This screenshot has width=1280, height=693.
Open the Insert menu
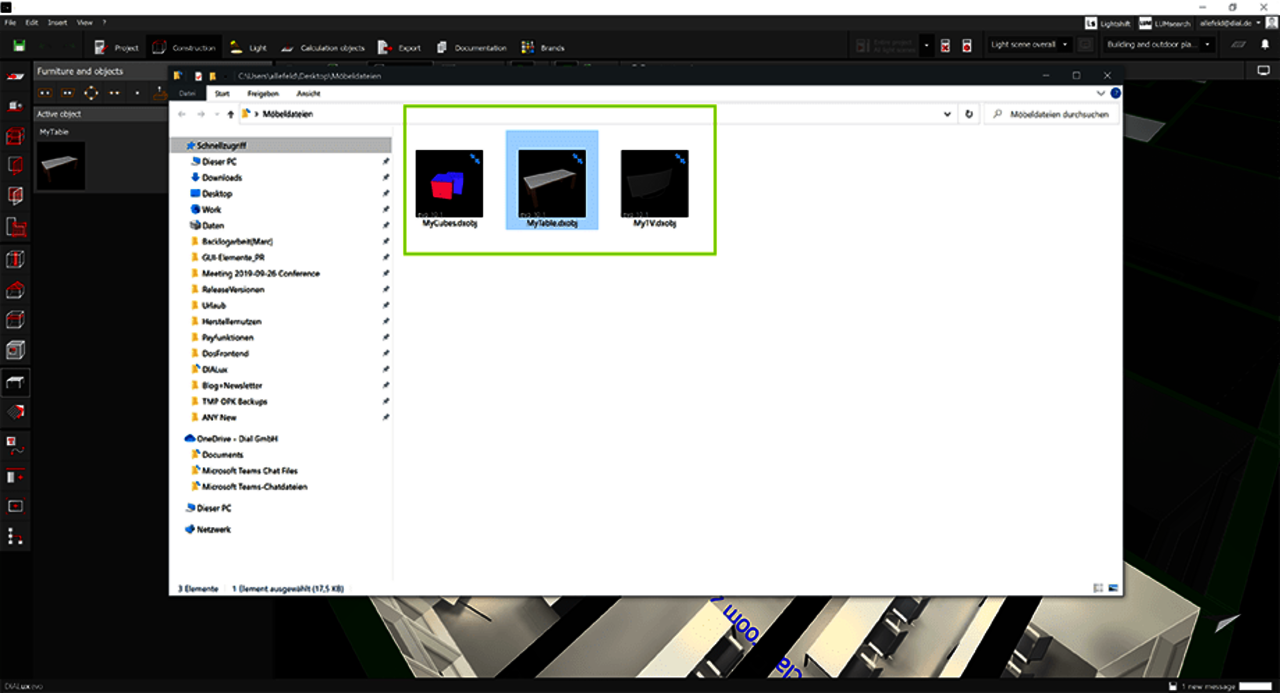pos(57,22)
